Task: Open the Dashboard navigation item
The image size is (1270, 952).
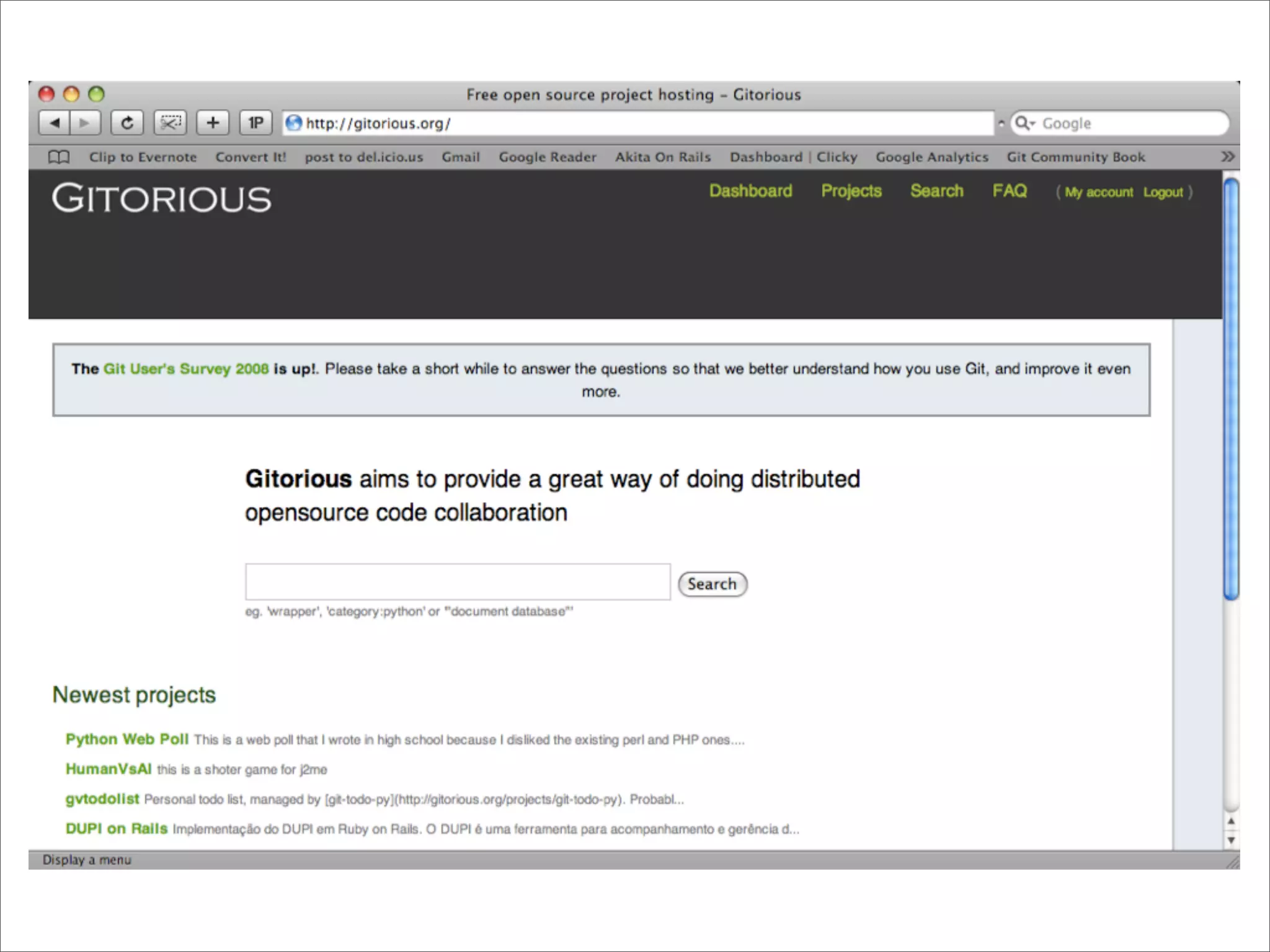Action: pos(750,191)
